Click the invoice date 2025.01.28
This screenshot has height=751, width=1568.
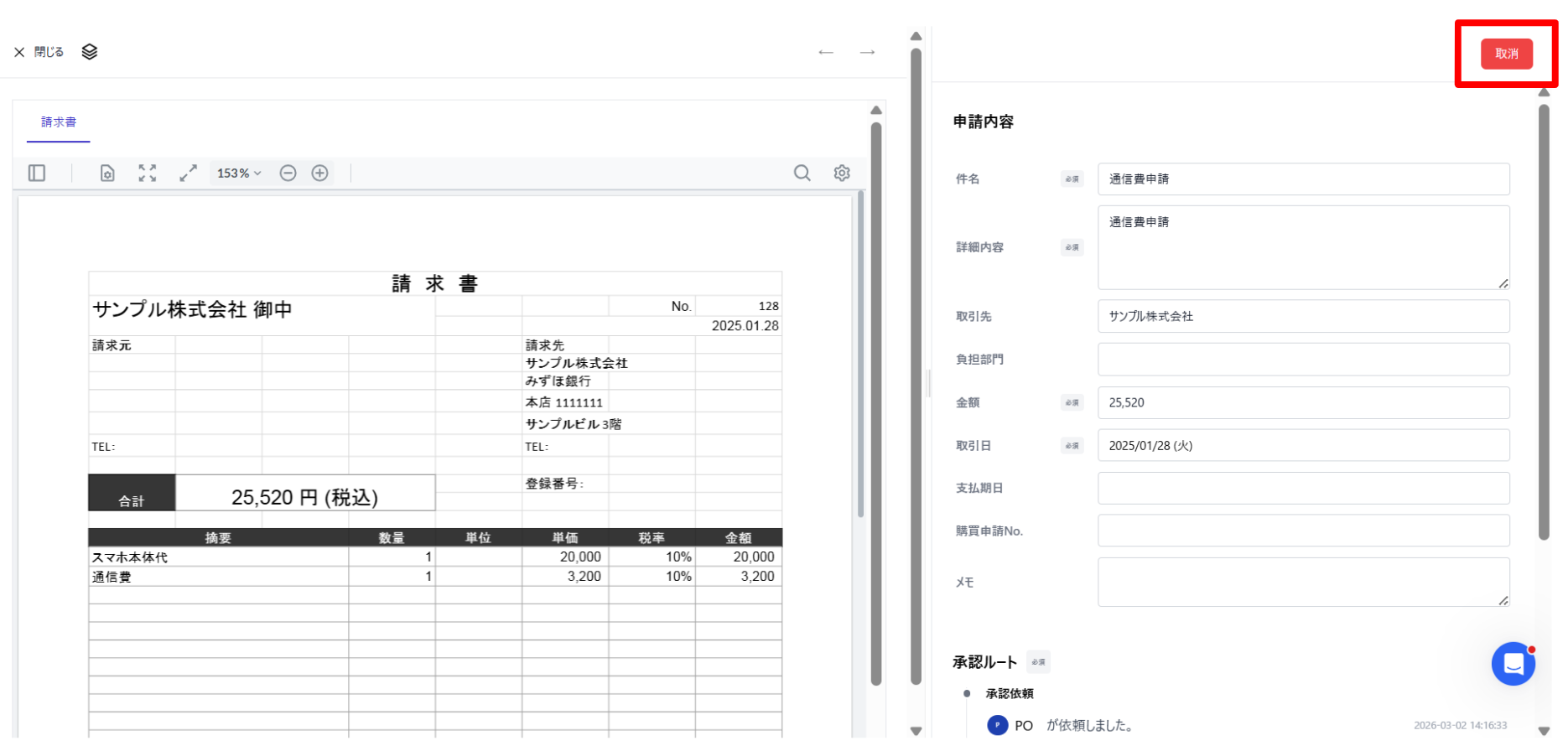tap(745, 325)
